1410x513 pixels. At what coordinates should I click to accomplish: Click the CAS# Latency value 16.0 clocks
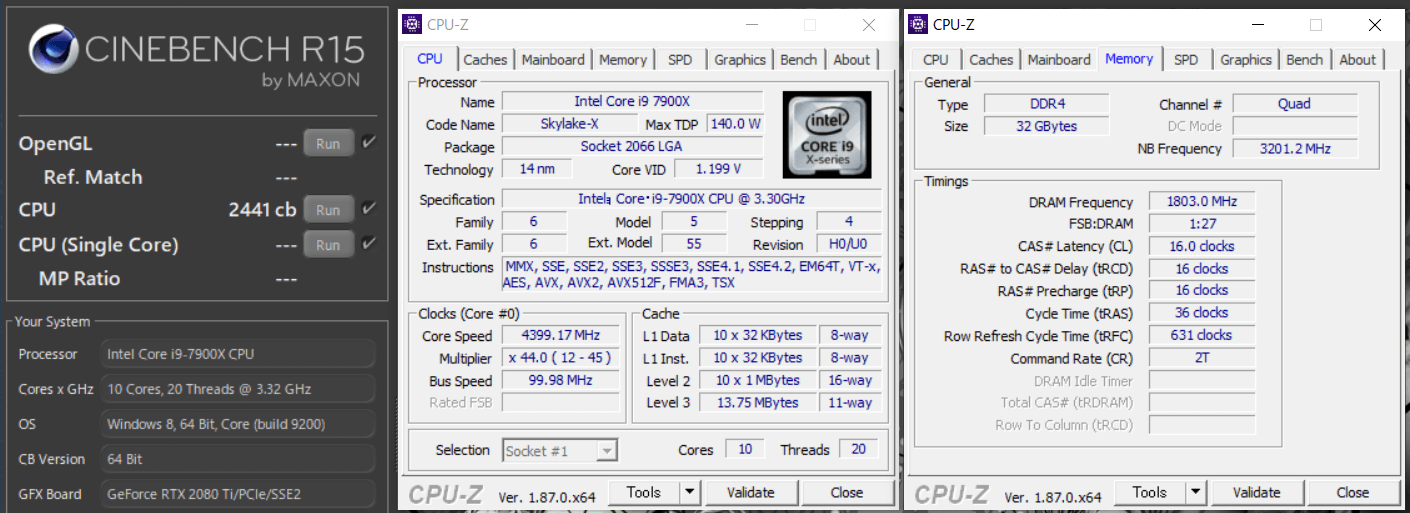(x=1202, y=246)
